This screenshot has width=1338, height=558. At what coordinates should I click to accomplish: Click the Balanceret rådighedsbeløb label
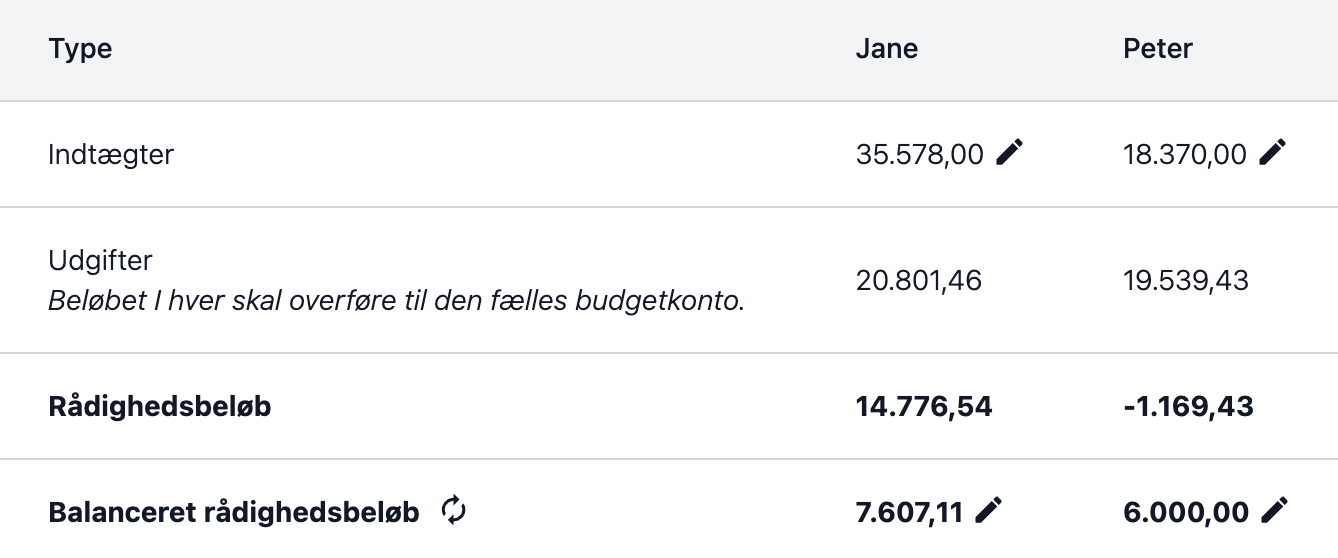coord(234,513)
